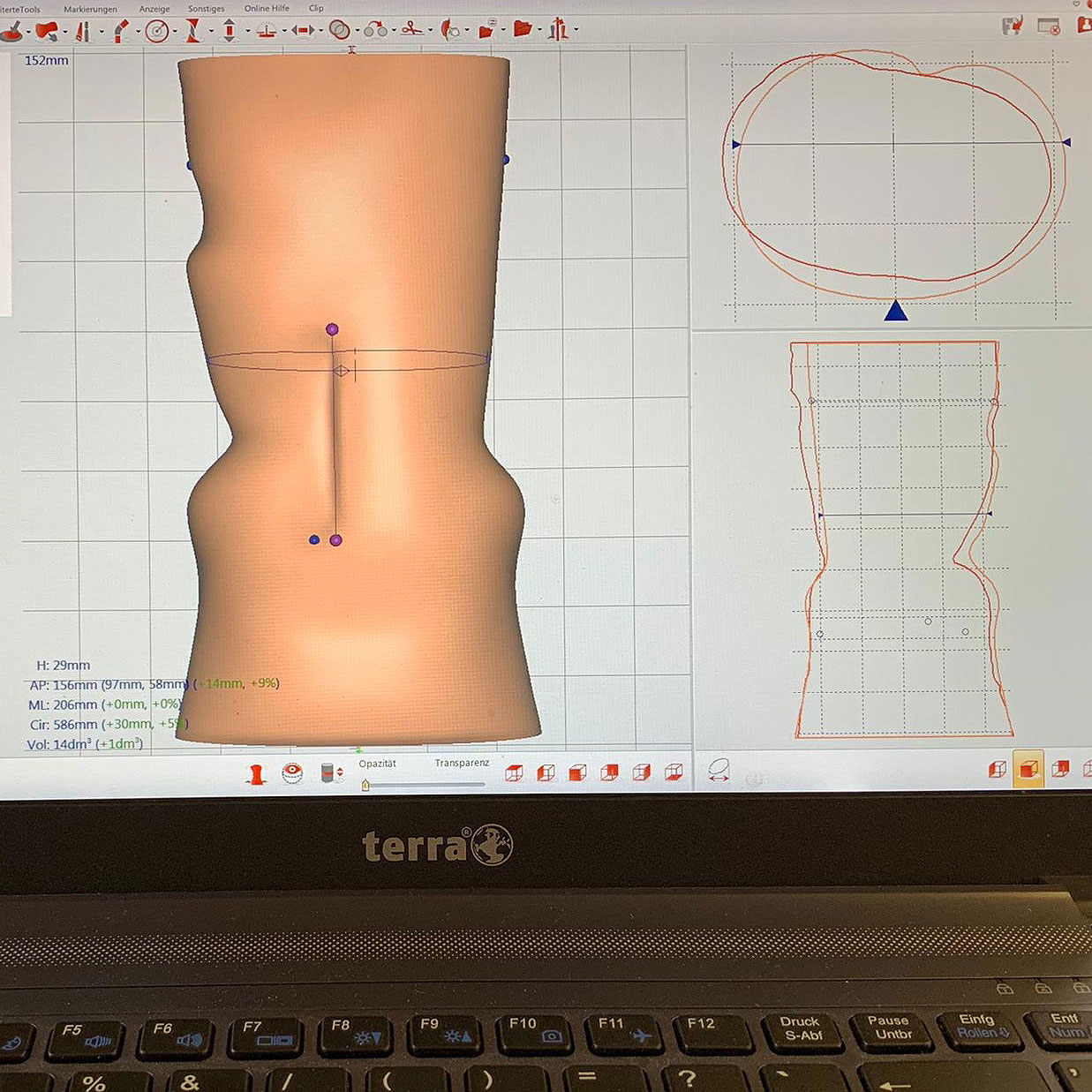Select the bent elbow tube tool
This screenshot has height=1092, width=1092.
coord(121,31)
